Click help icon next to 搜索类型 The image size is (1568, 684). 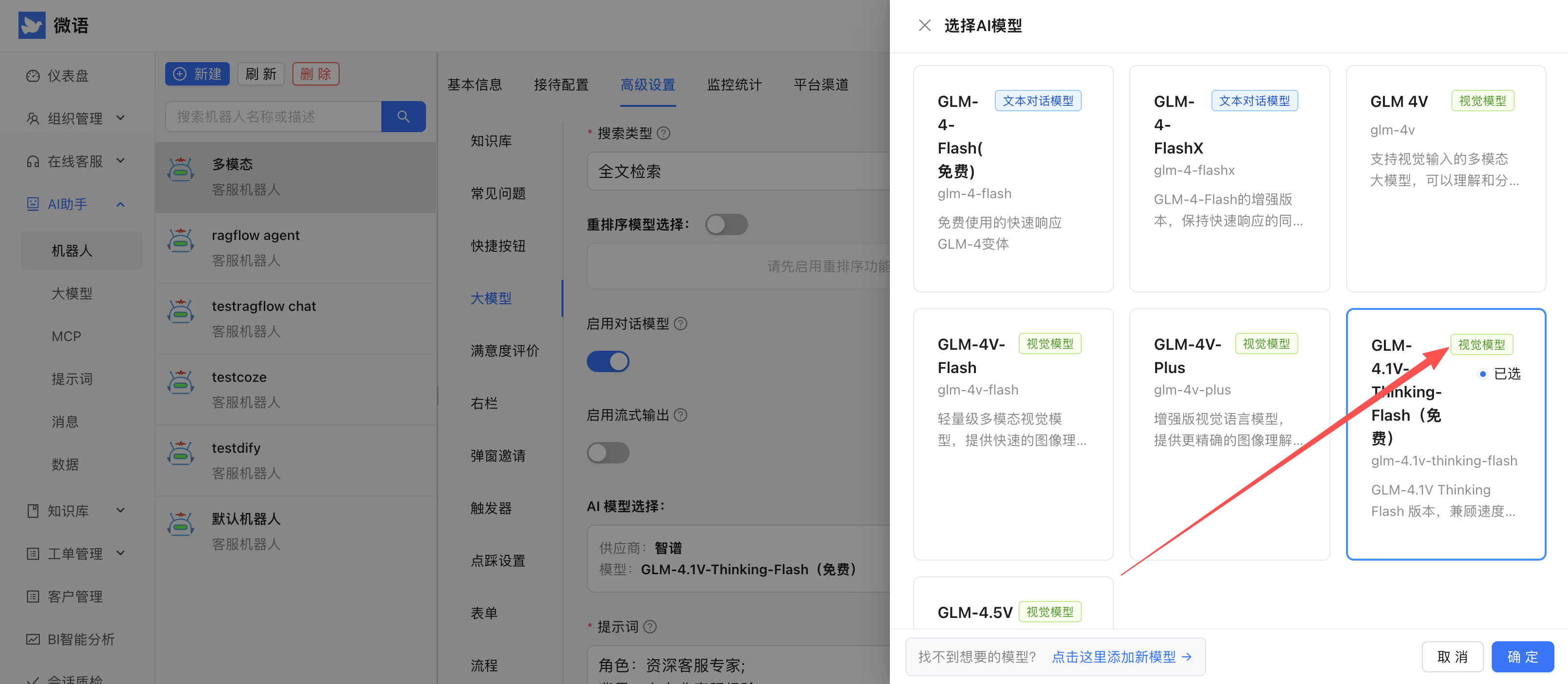pos(664,133)
